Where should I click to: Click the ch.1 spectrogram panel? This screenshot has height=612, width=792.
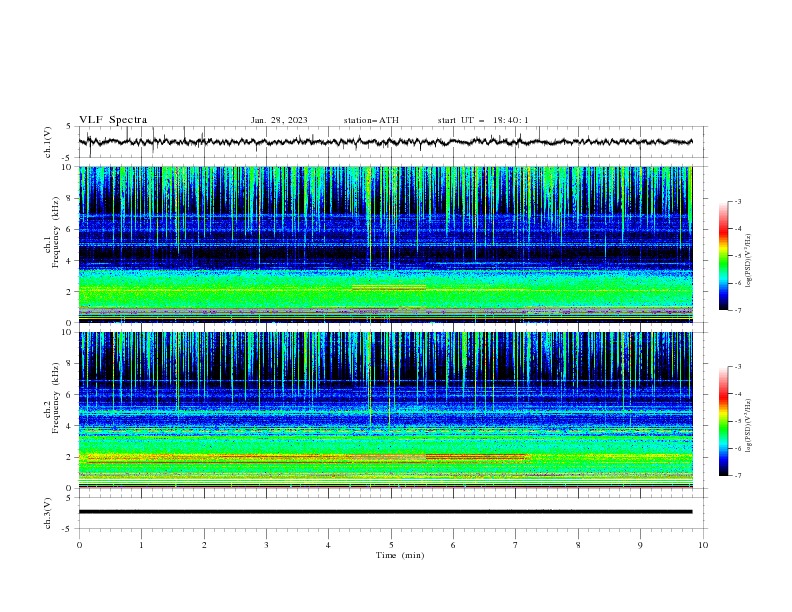(x=385, y=244)
